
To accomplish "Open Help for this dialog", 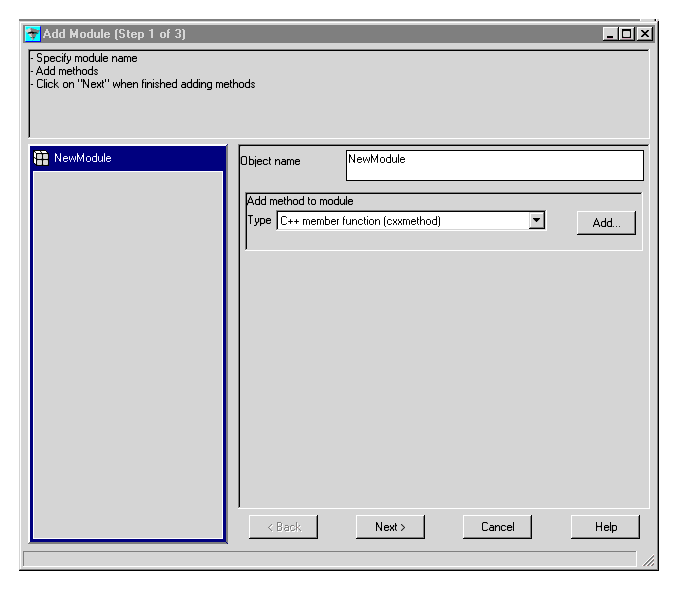I will pos(605,527).
